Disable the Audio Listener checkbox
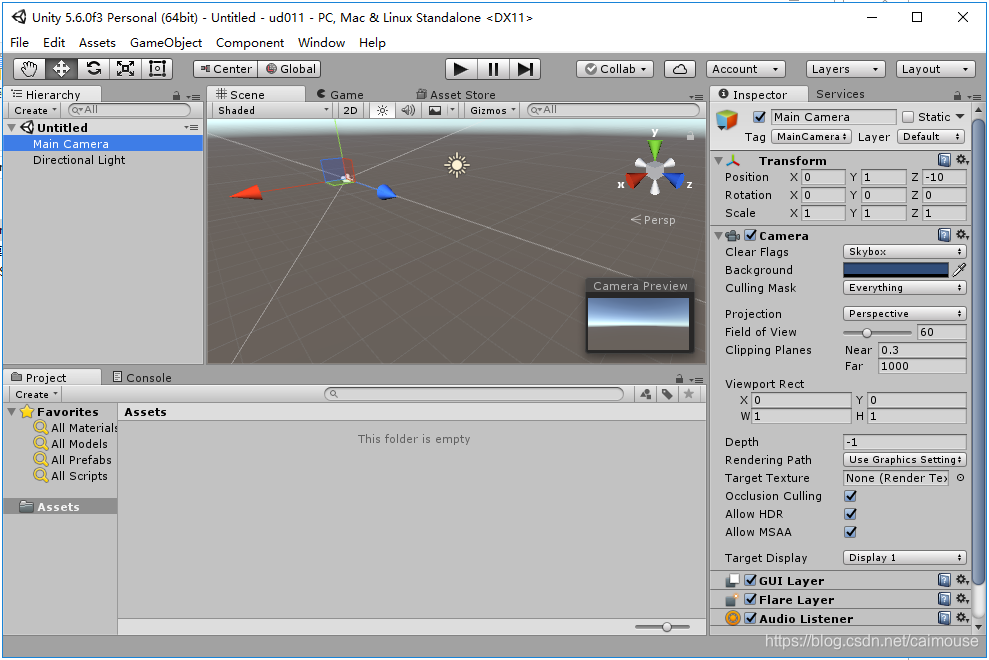Image resolution: width=989 pixels, height=660 pixels. (751, 618)
